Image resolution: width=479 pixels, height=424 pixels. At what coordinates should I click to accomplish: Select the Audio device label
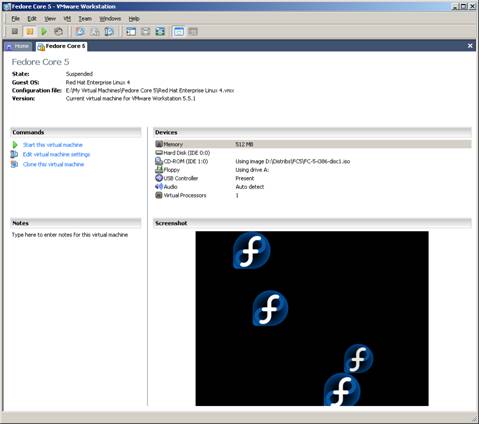170,187
